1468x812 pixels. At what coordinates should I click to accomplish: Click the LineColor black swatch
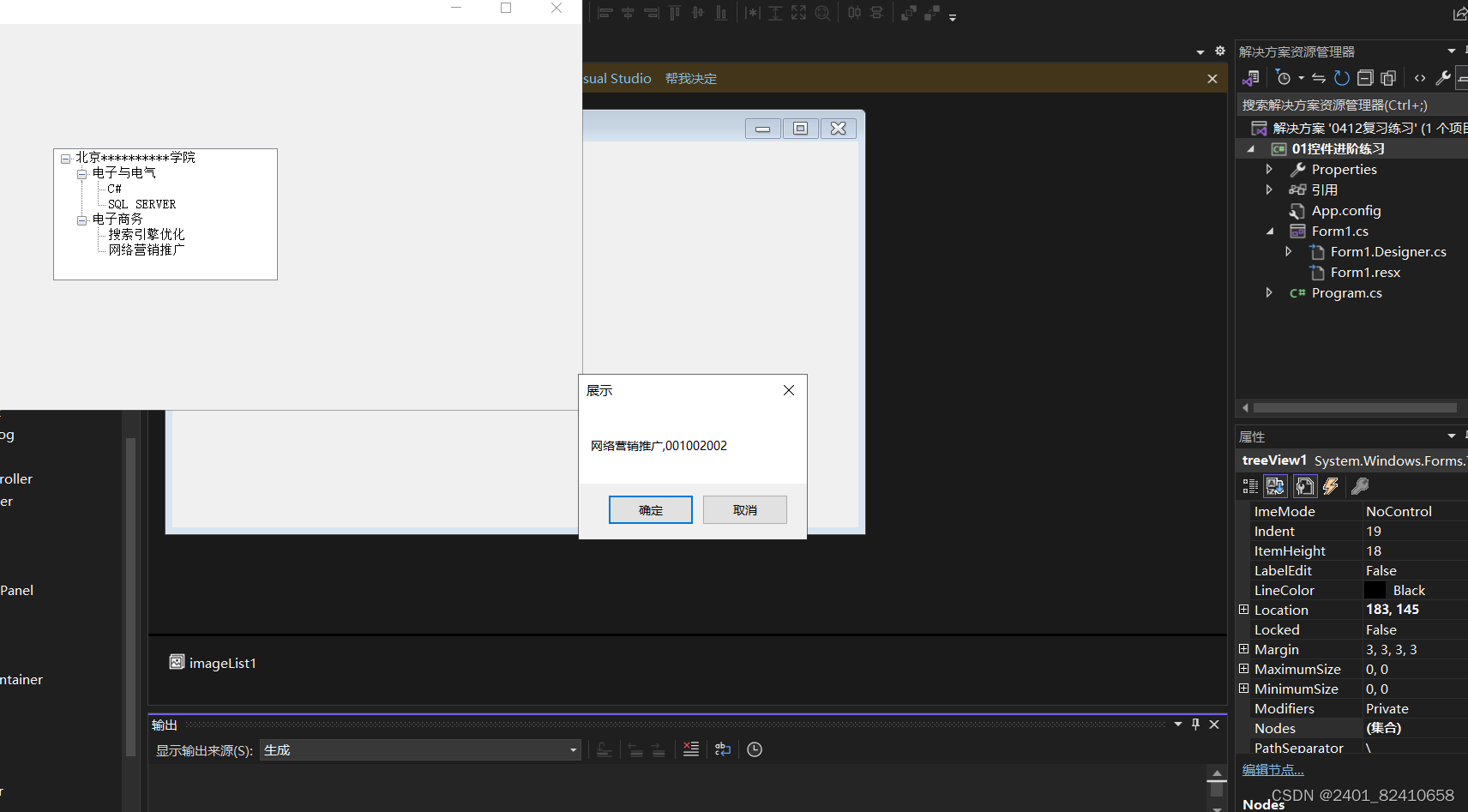(x=1375, y=590)
